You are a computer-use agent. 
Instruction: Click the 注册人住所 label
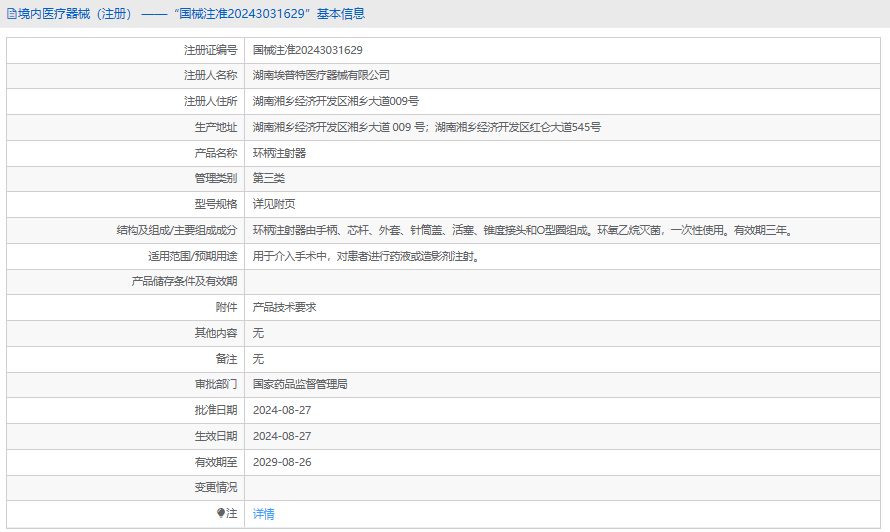(x=211, y=101)
